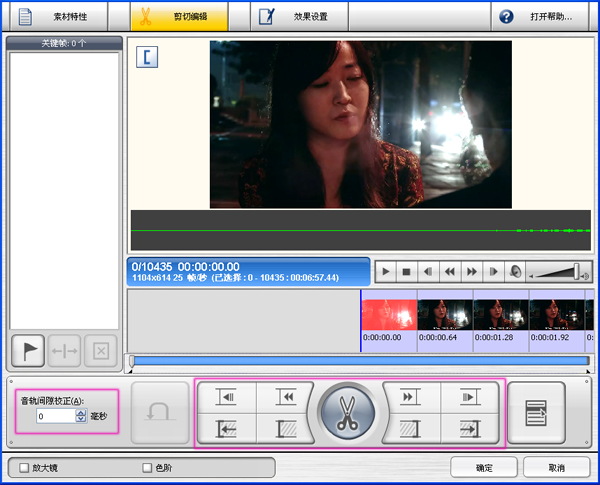Select the thumbnail at 0:00:00.00
This screenshot has width=600, height=485.
coord(389,315)
